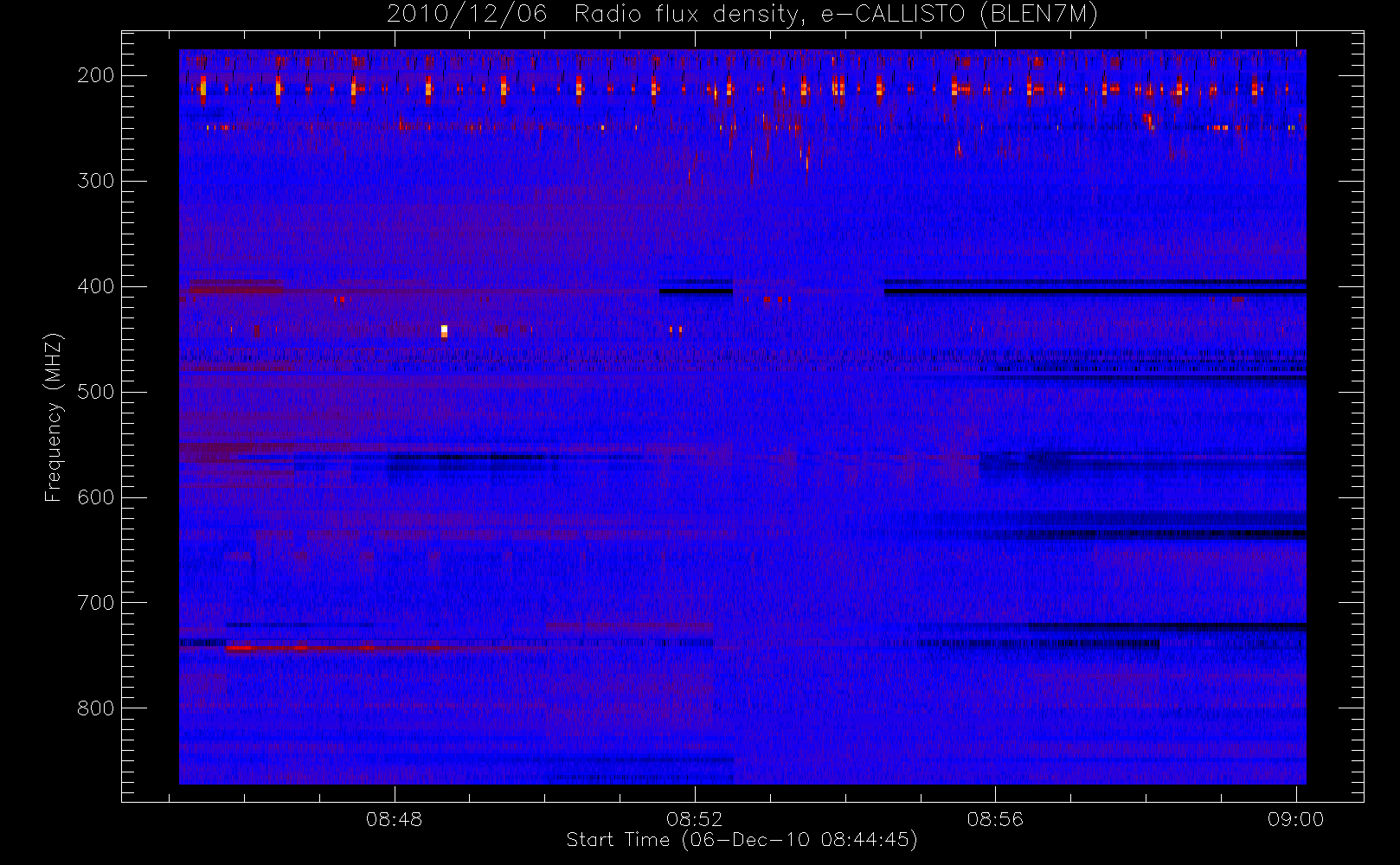
Task: Click the red emission streak near 740 MHz
Action: coord(299,647)
